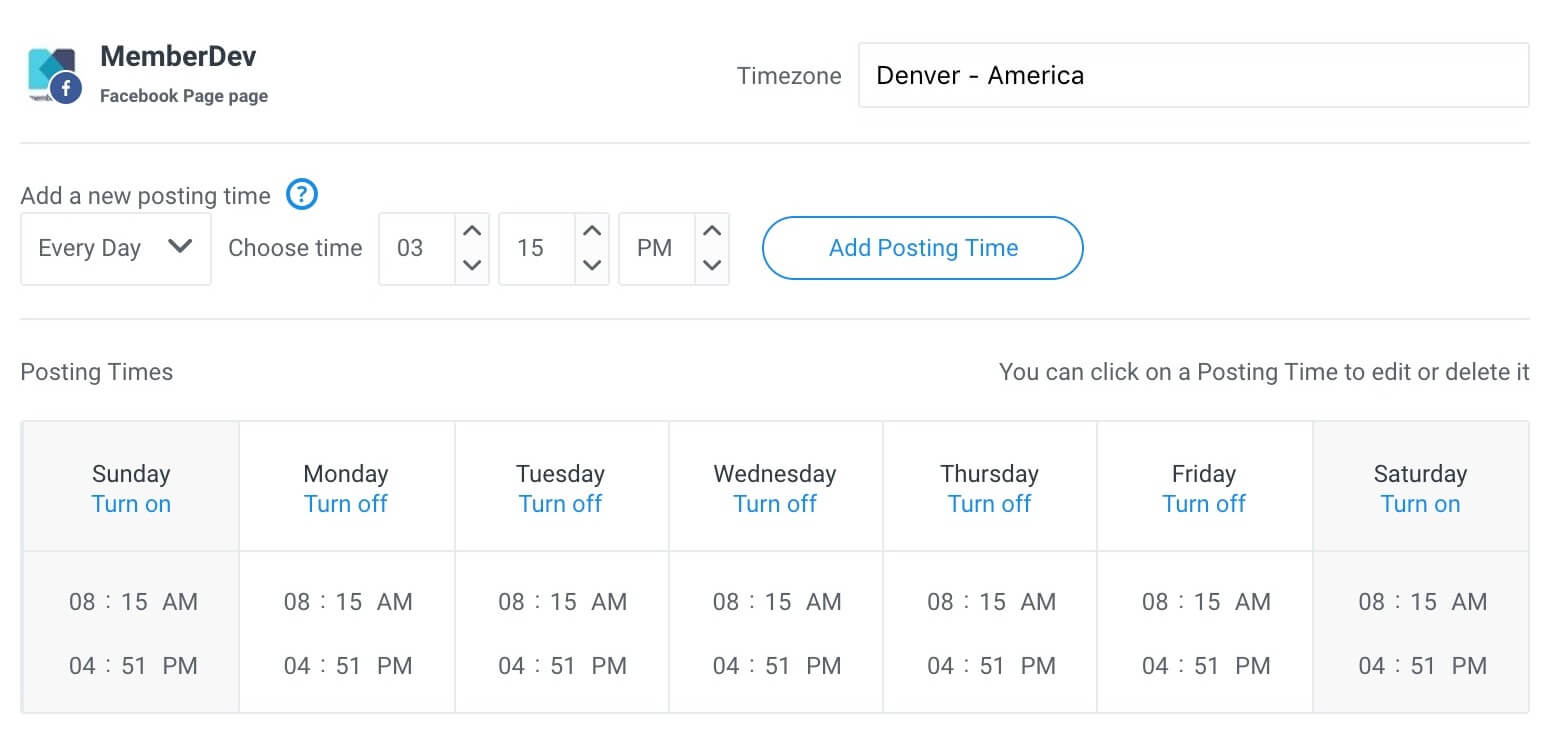Click the minutes field showing 15
Screen dimensions: 1558x754
point(537,248)
